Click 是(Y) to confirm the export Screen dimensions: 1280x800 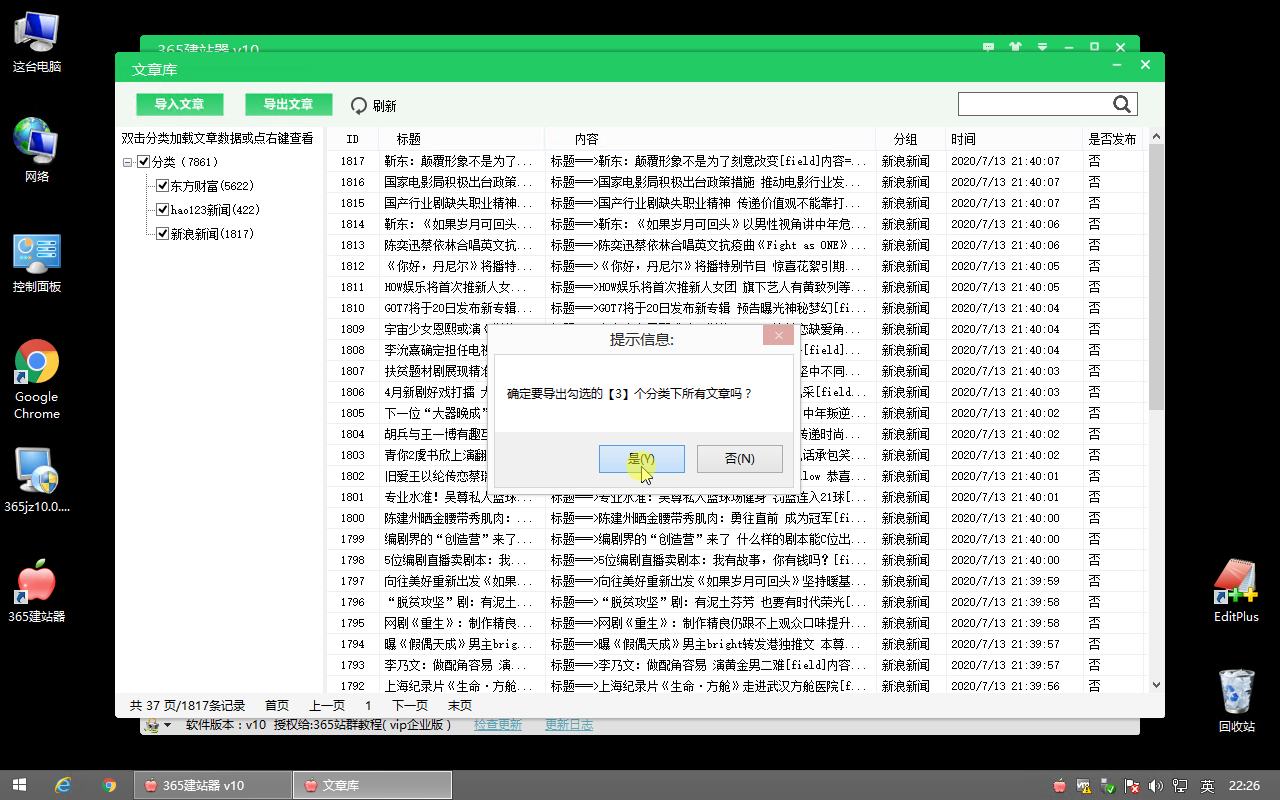pyautogui.click(x=642, y=459)
